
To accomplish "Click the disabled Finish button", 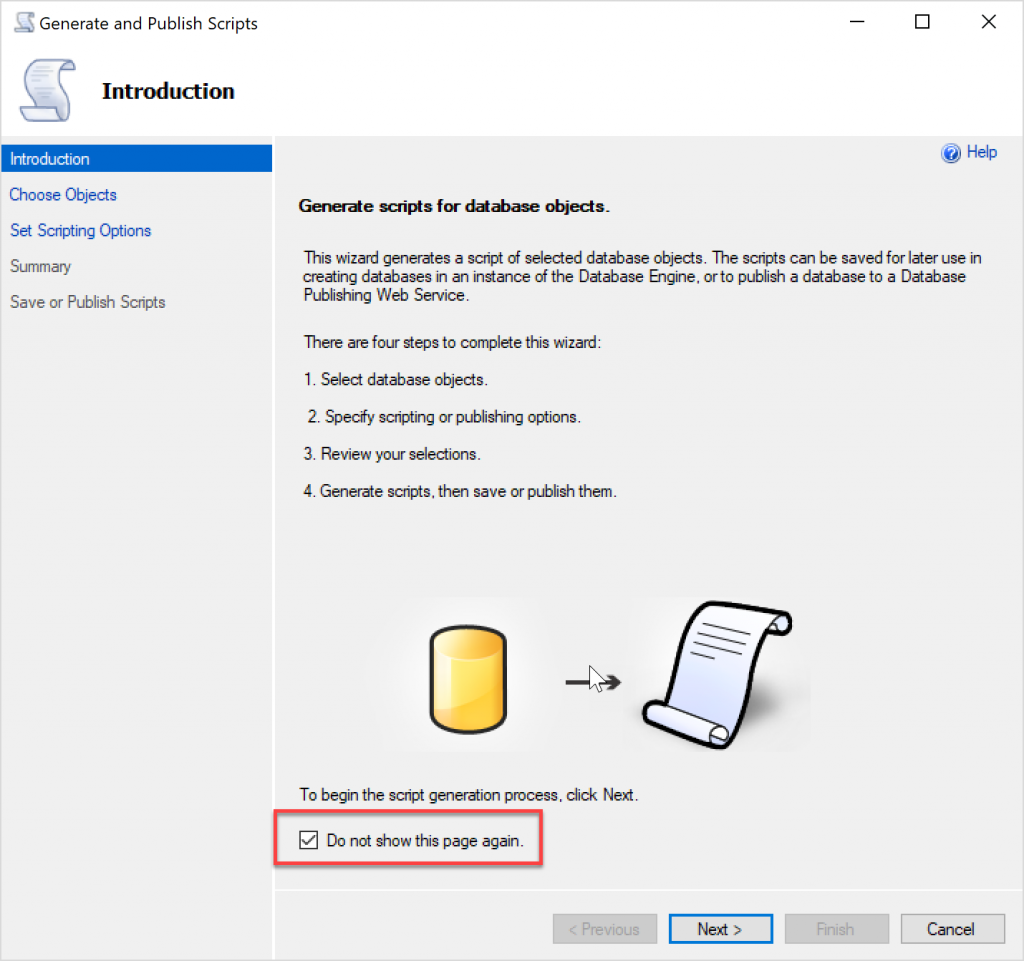I will [837, 929].
